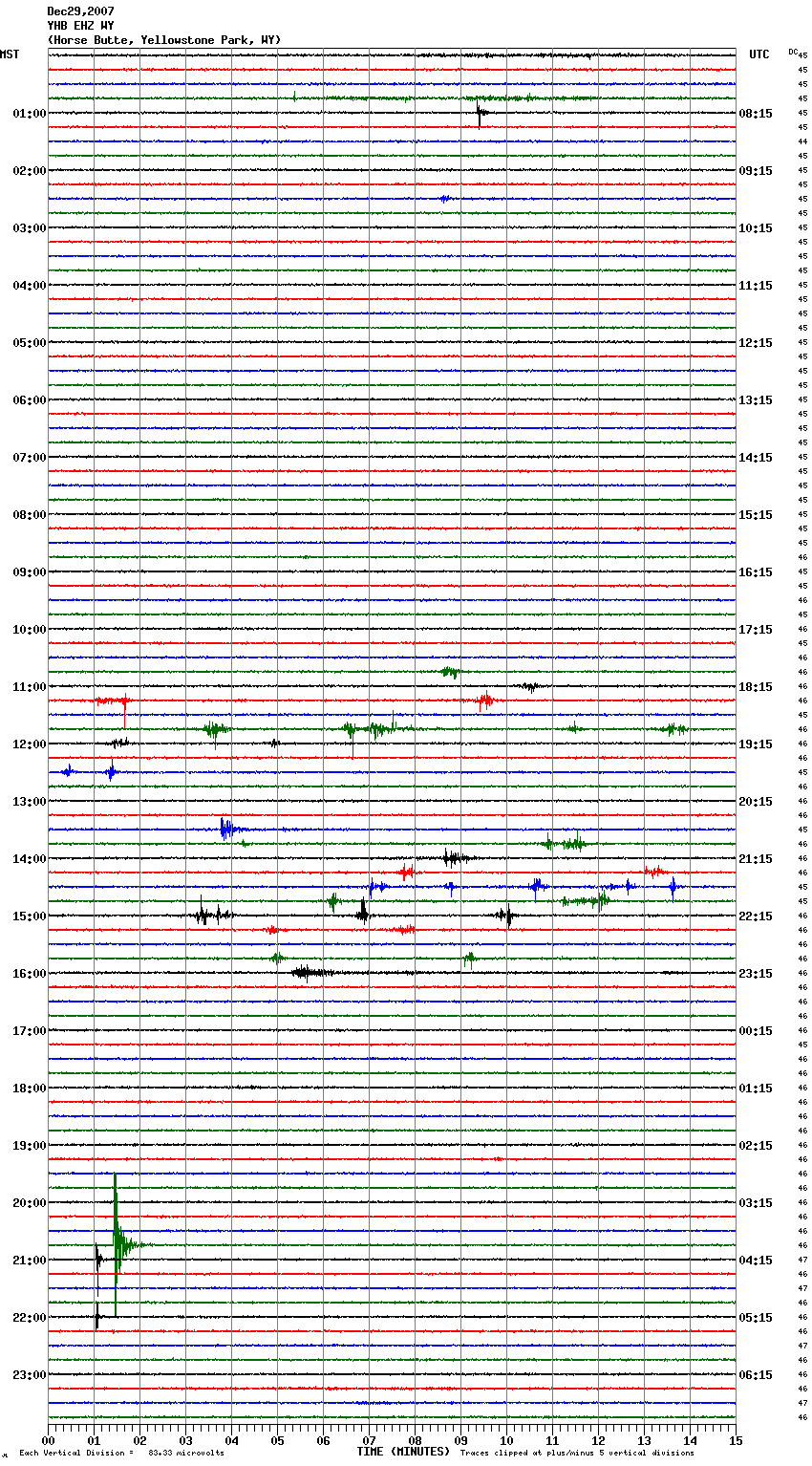Click the Horse Butte, Yellowstone Park location title
This screenshot has height=1466, width=812.
164,40
